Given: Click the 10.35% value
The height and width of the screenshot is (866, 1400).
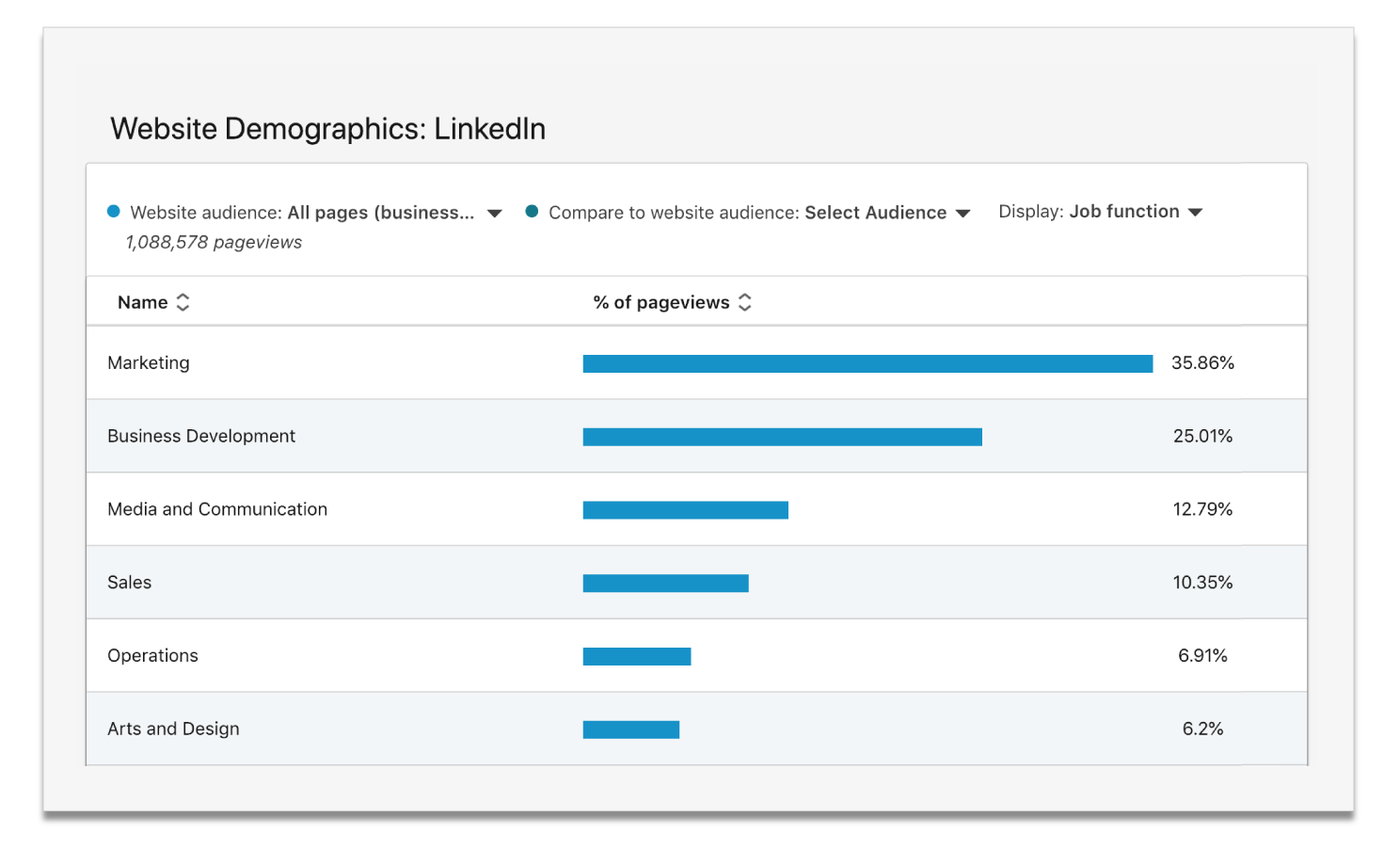Looking at the screenshot, I should 1202,583.
